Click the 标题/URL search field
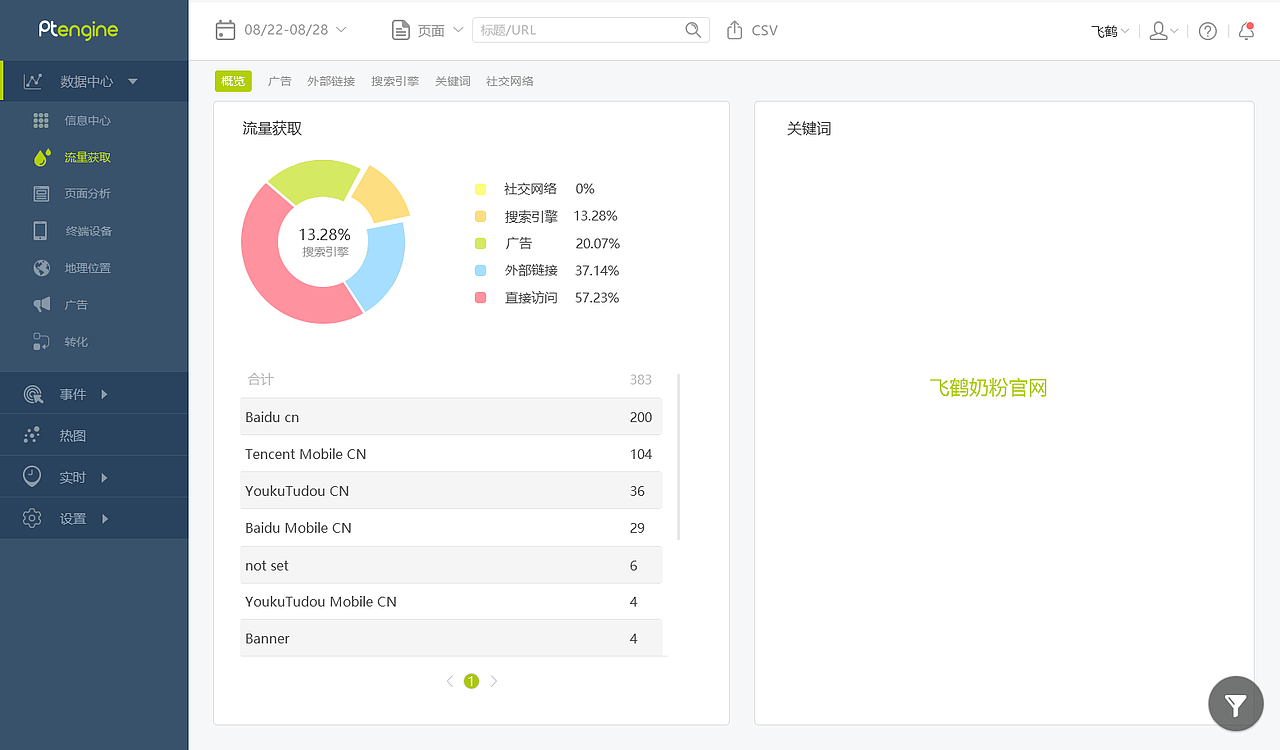Viewport: 1280px width, 750px height. (590, 30)
